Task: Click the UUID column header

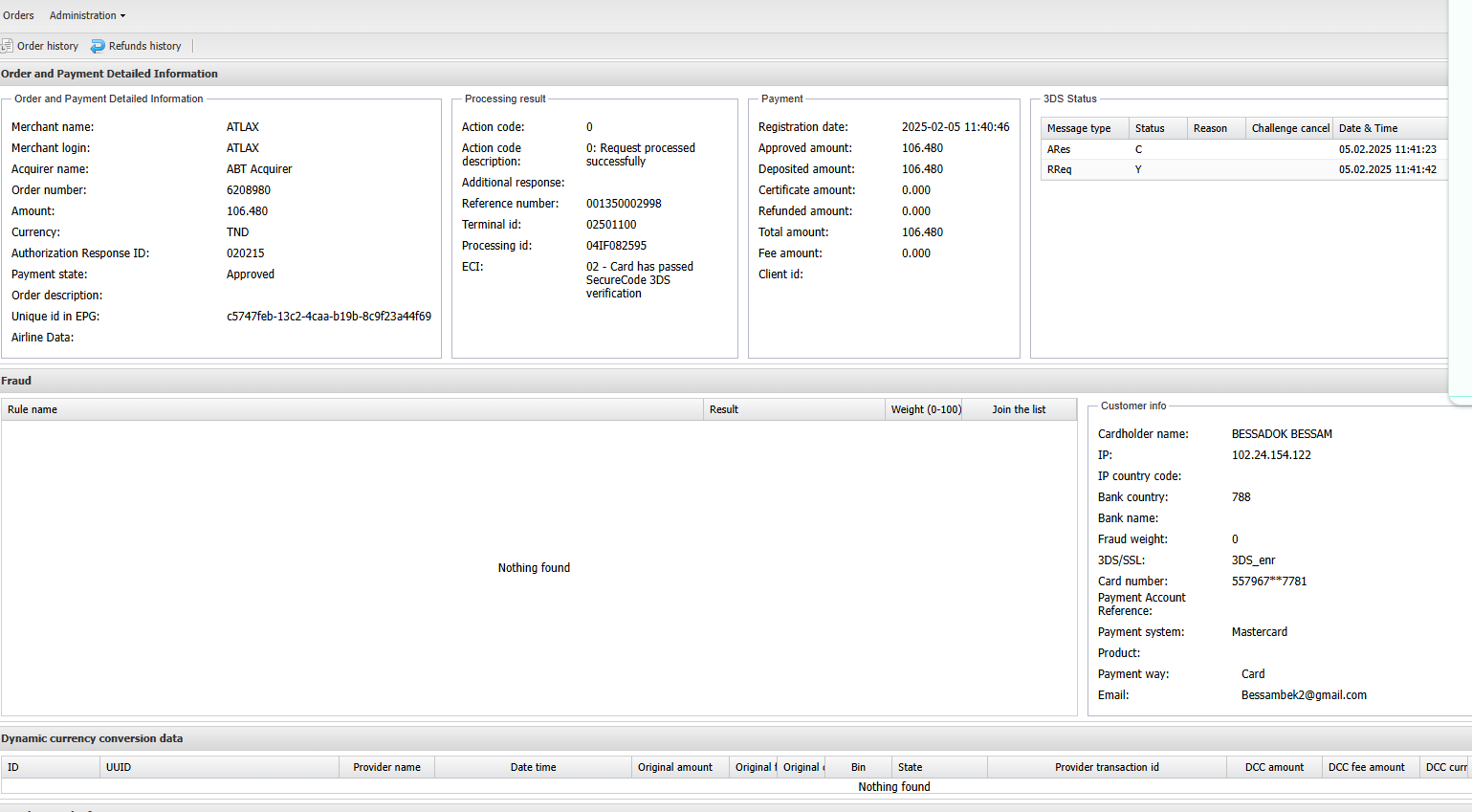Action: 119,767
